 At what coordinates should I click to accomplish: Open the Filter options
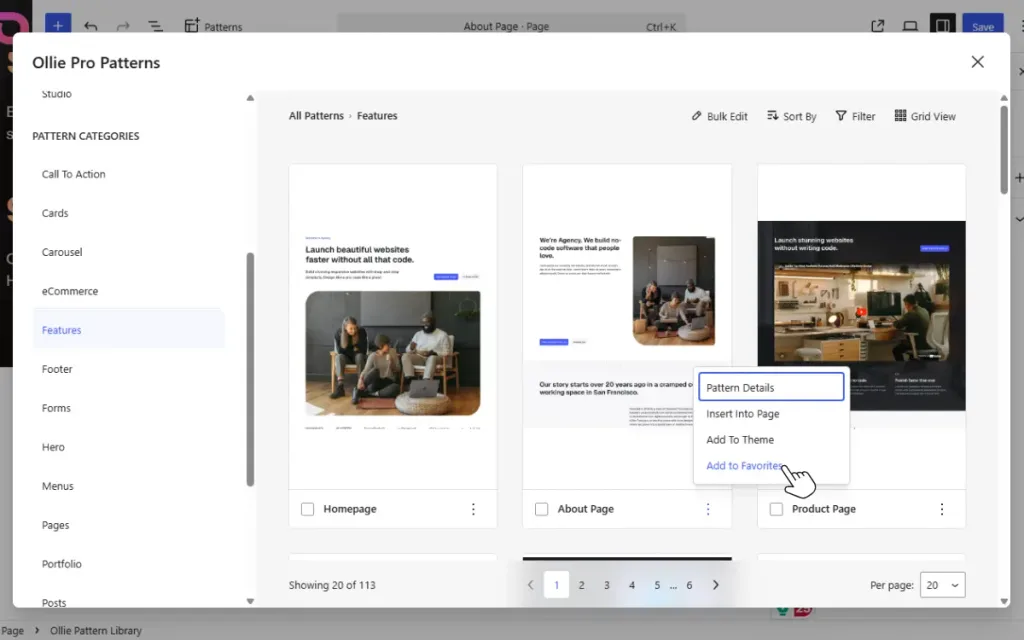click(856, 116)
